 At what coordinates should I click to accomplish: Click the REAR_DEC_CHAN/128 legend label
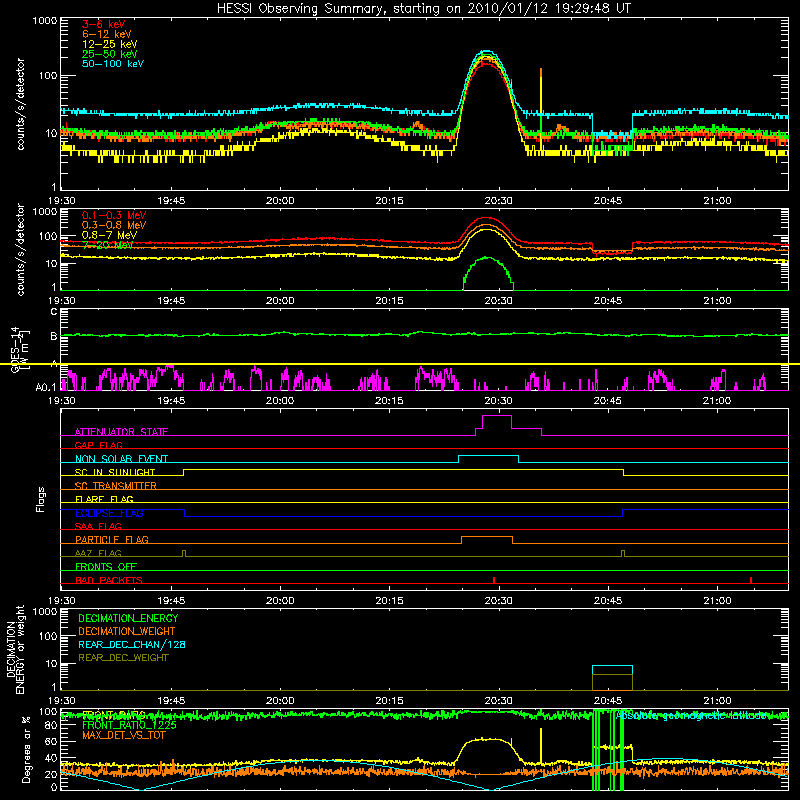[132, 644]
